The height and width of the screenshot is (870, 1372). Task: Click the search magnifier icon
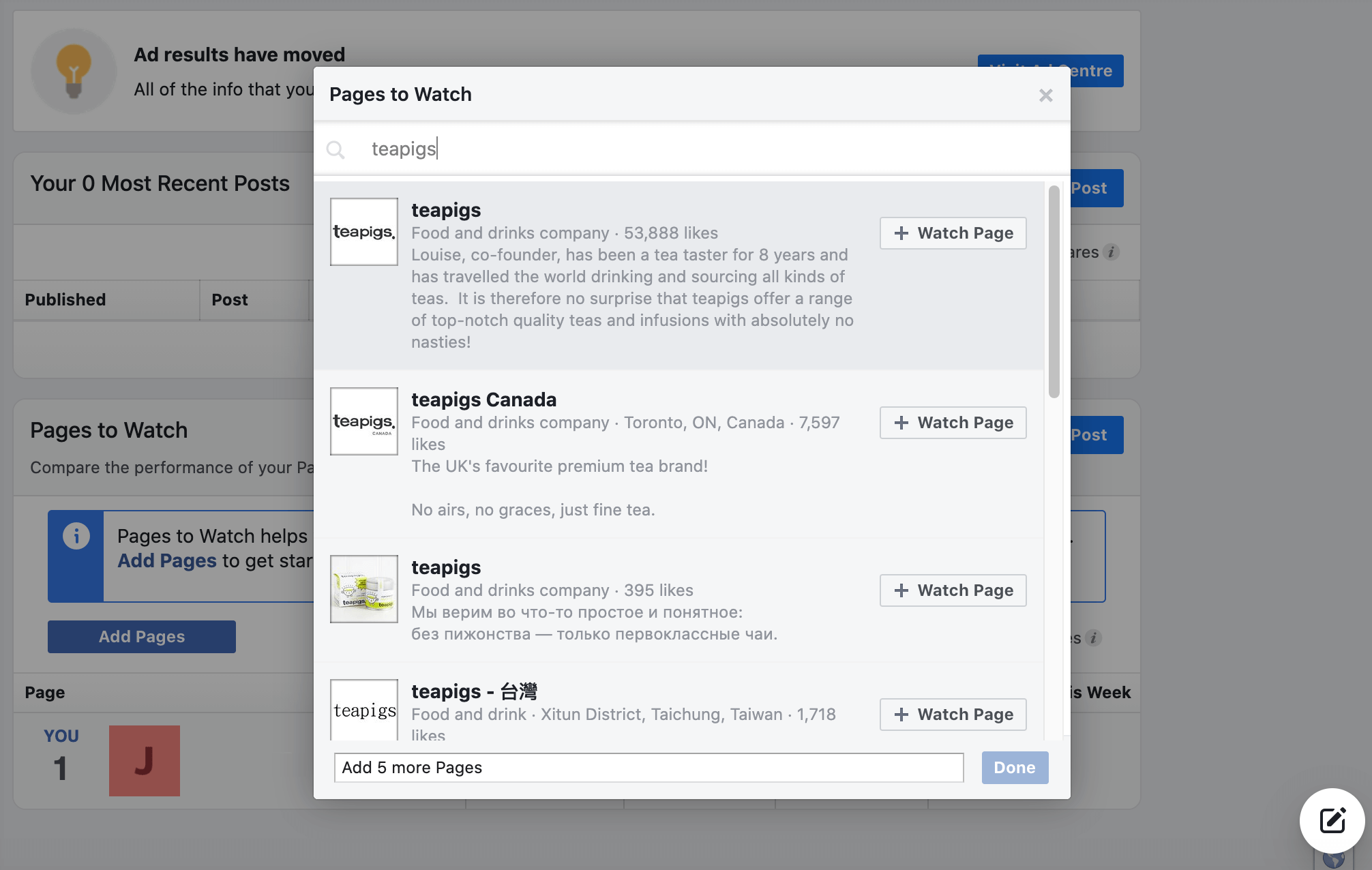click(x=335, y=149)
